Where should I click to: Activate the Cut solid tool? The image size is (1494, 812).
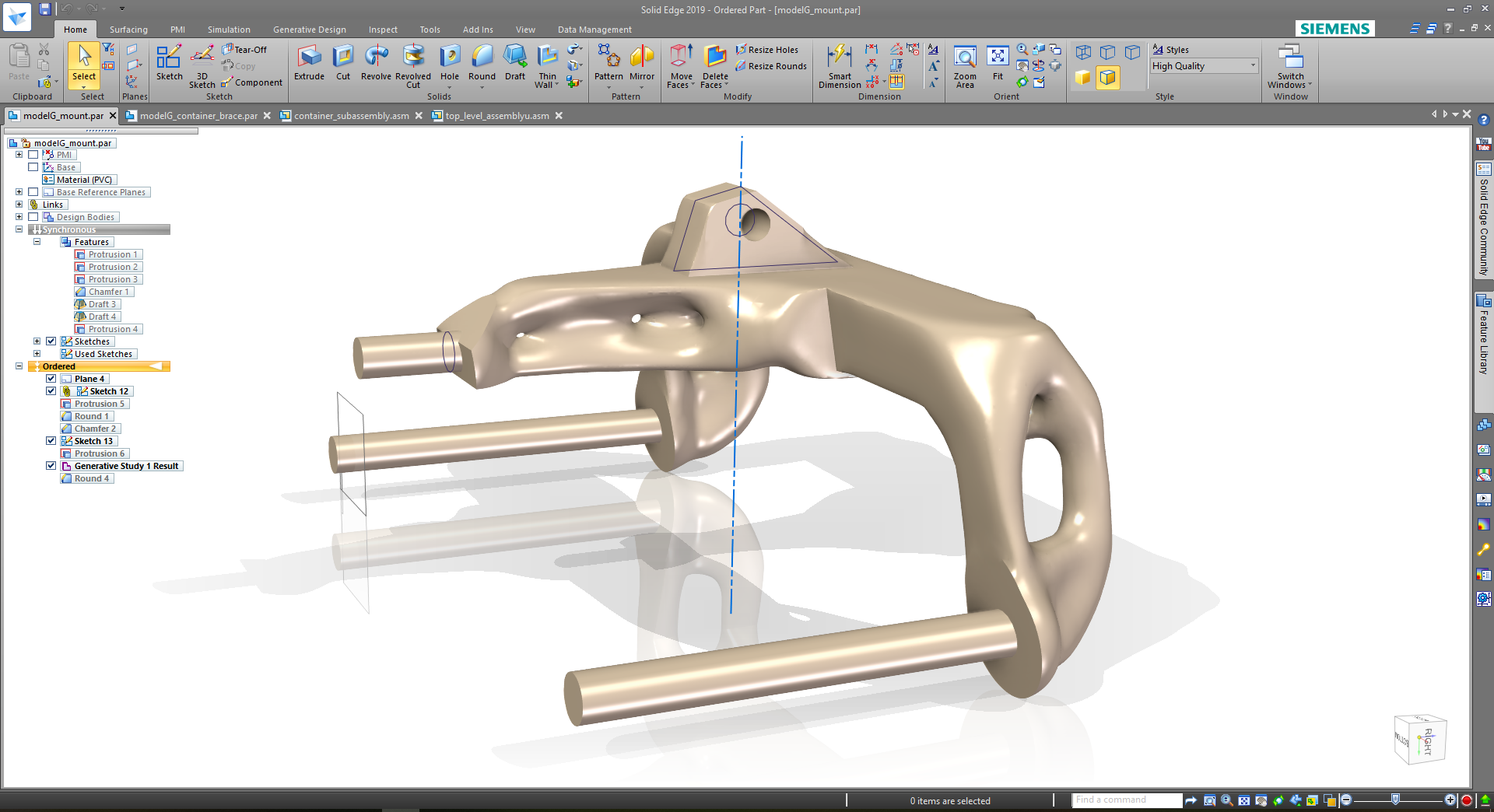pos(343,62)
